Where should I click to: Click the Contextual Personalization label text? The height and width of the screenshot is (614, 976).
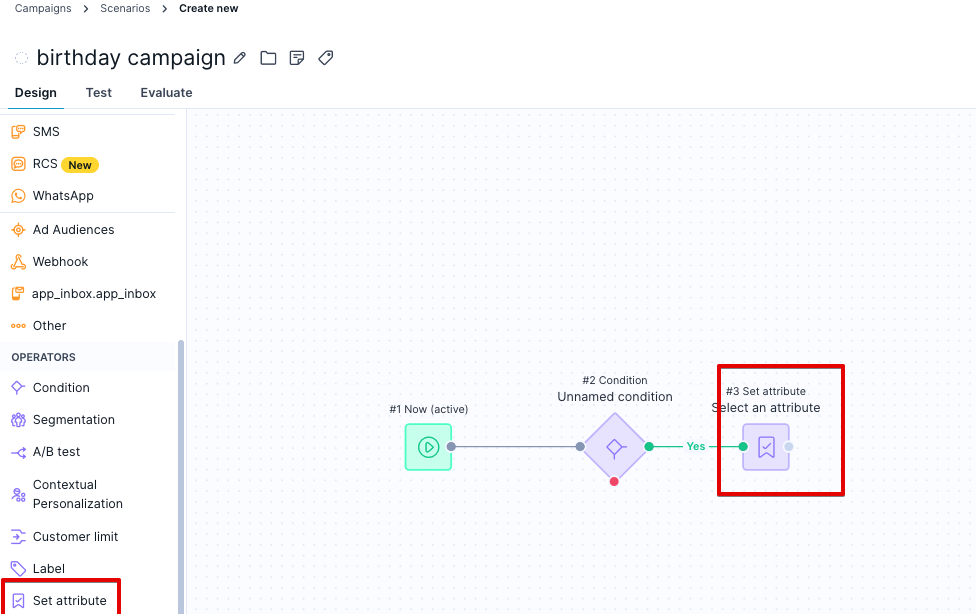coord(78,494)
